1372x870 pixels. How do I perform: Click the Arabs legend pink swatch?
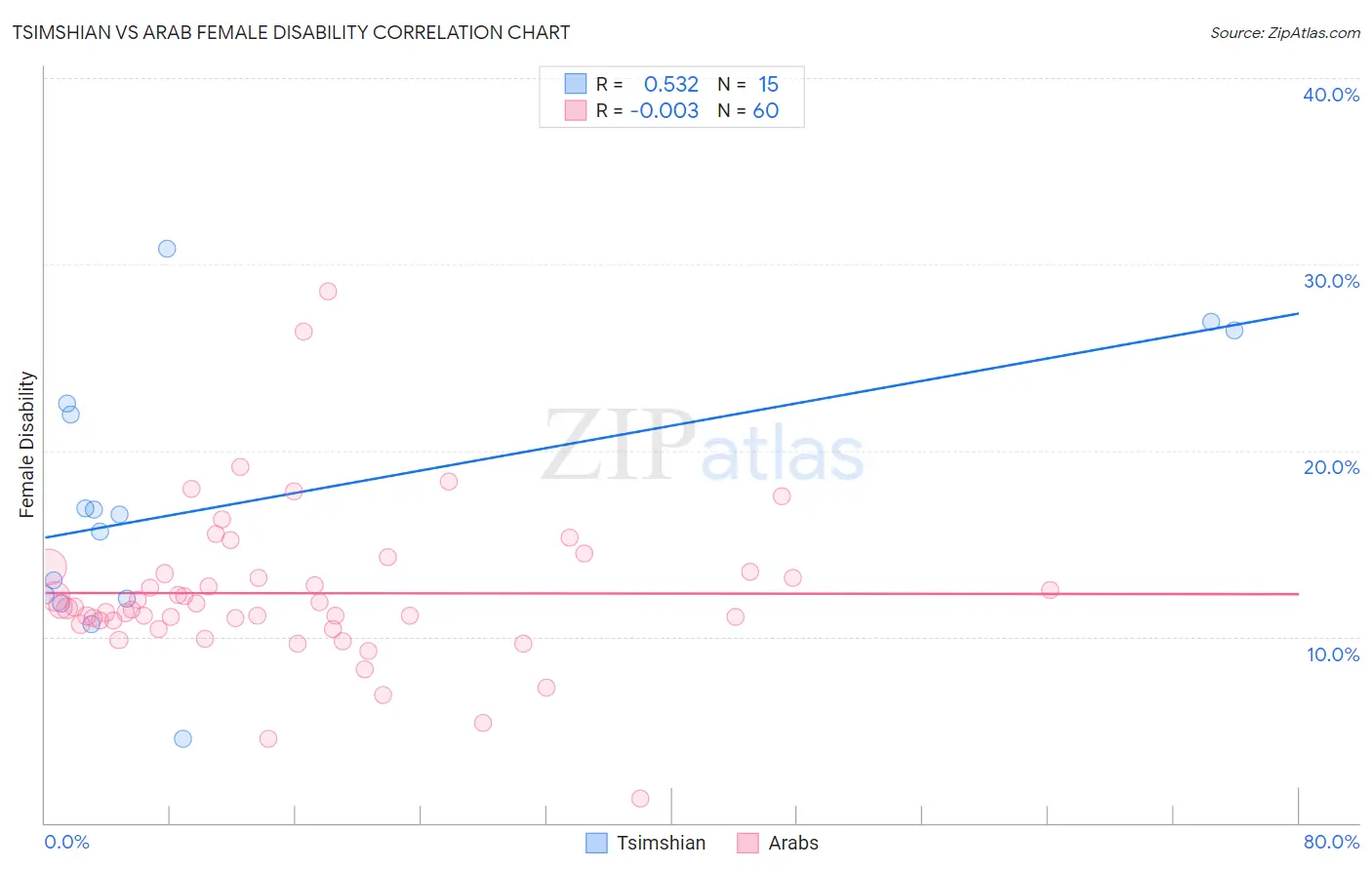747,843
